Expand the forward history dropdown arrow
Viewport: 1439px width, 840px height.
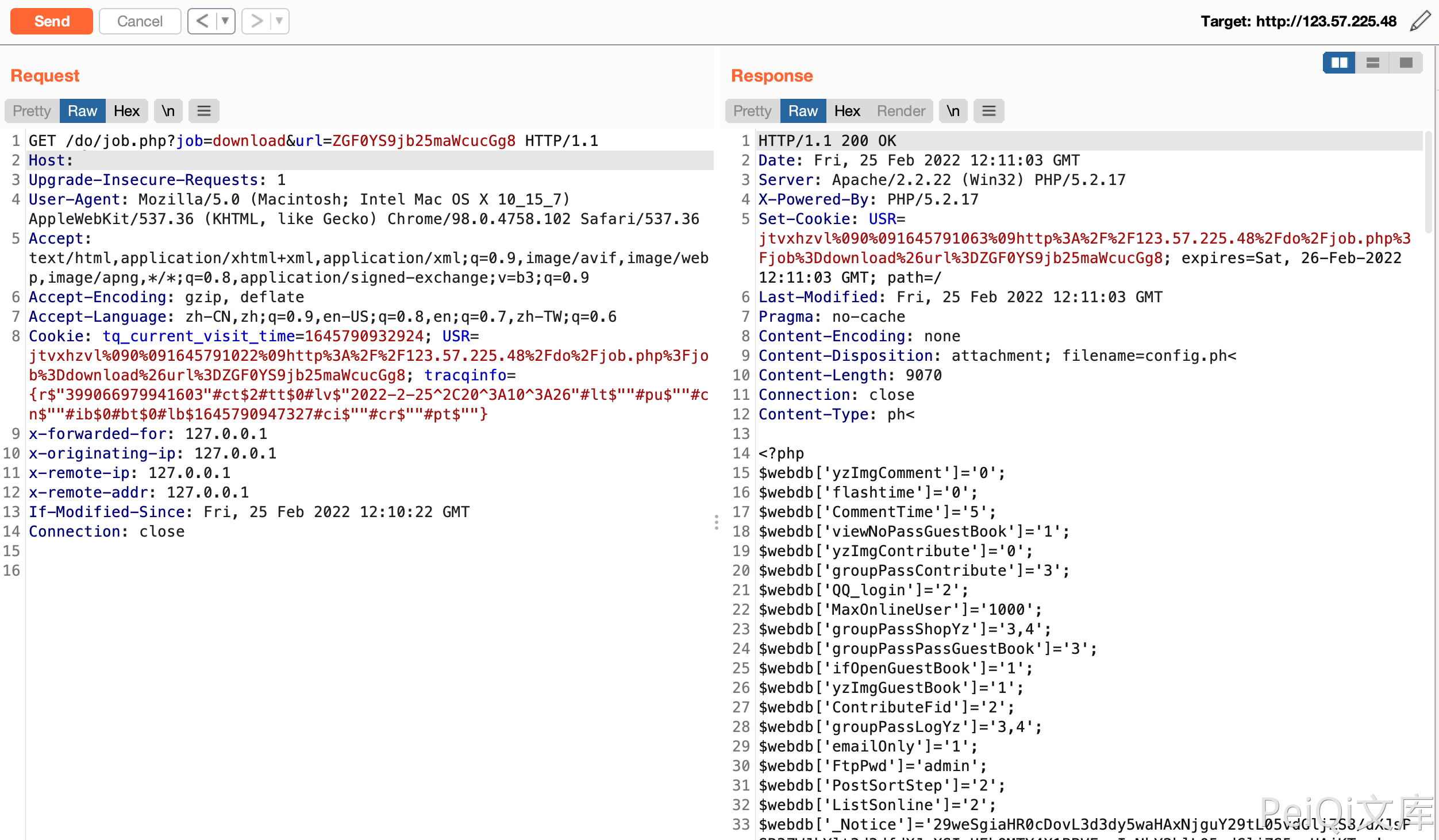coord(279,21)
